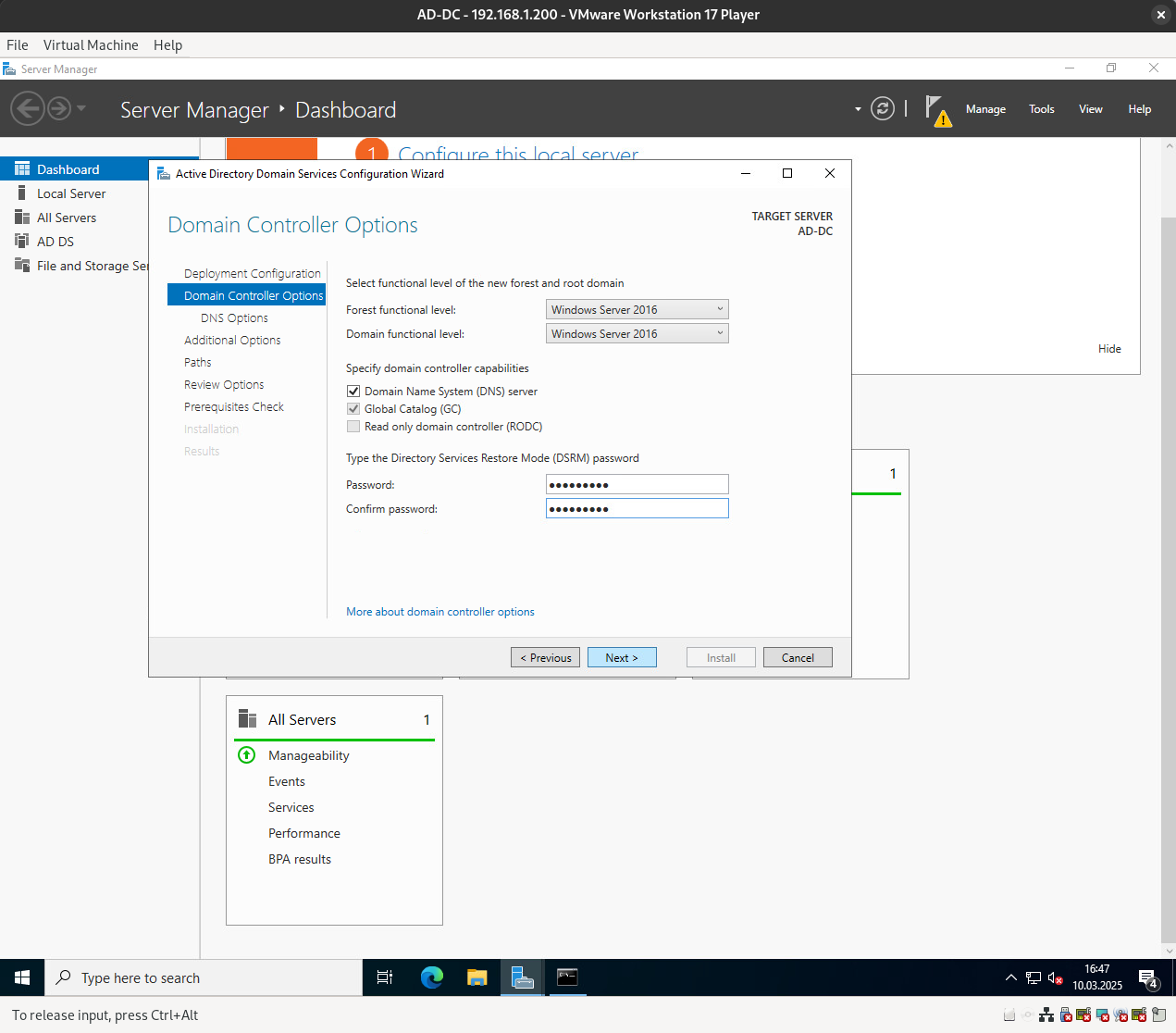1176x1033 pixels.
Task: Click the muted volume tray icon
Action: click(x=1056, y=977)
